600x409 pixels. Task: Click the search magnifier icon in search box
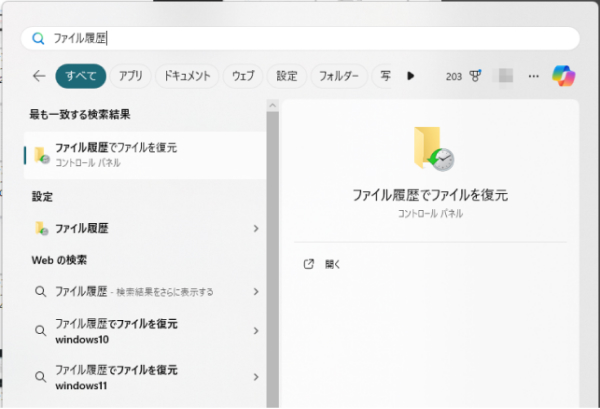click(38, 38)
